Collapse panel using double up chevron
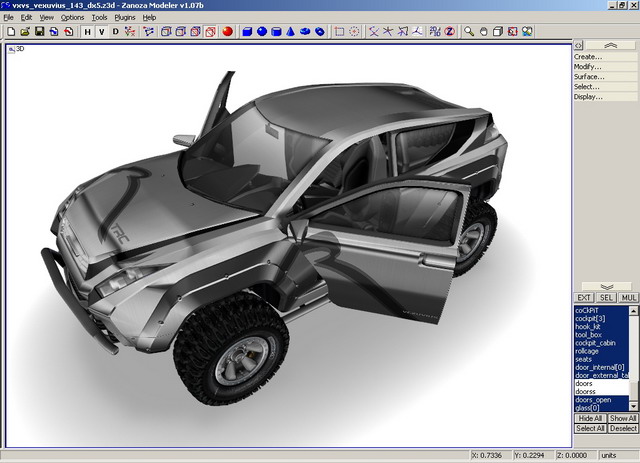Viewport: 640px width, 463px height. coord(605,46)
